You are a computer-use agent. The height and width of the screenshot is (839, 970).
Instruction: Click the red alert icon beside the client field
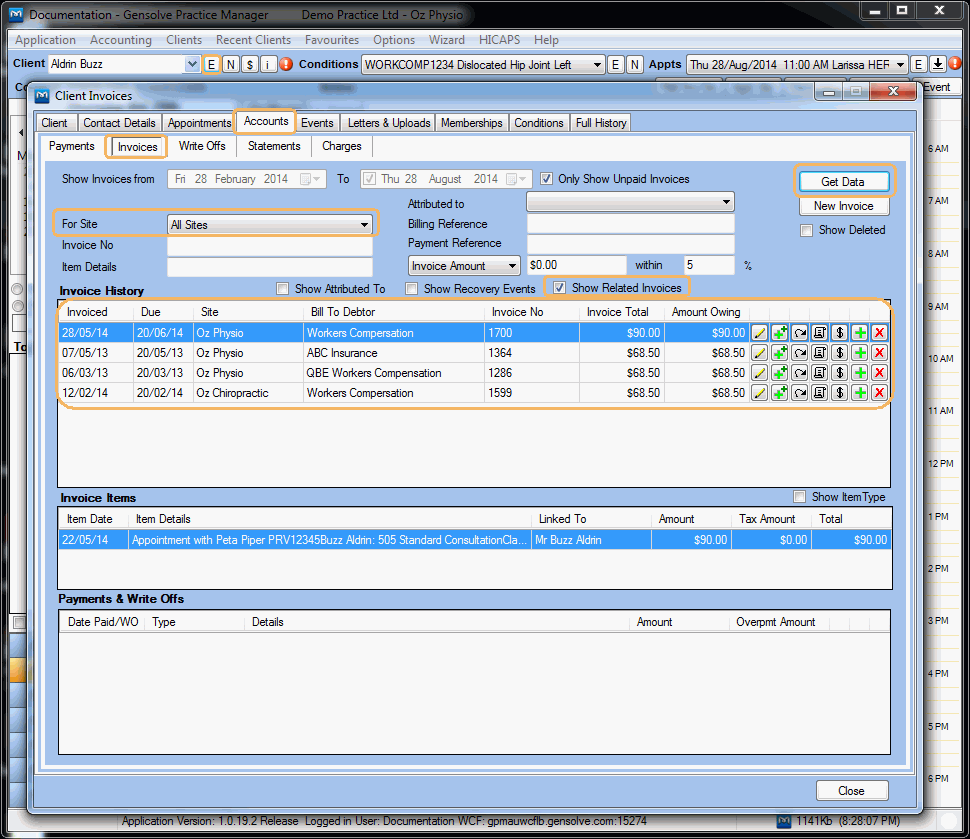coord(286,63)
